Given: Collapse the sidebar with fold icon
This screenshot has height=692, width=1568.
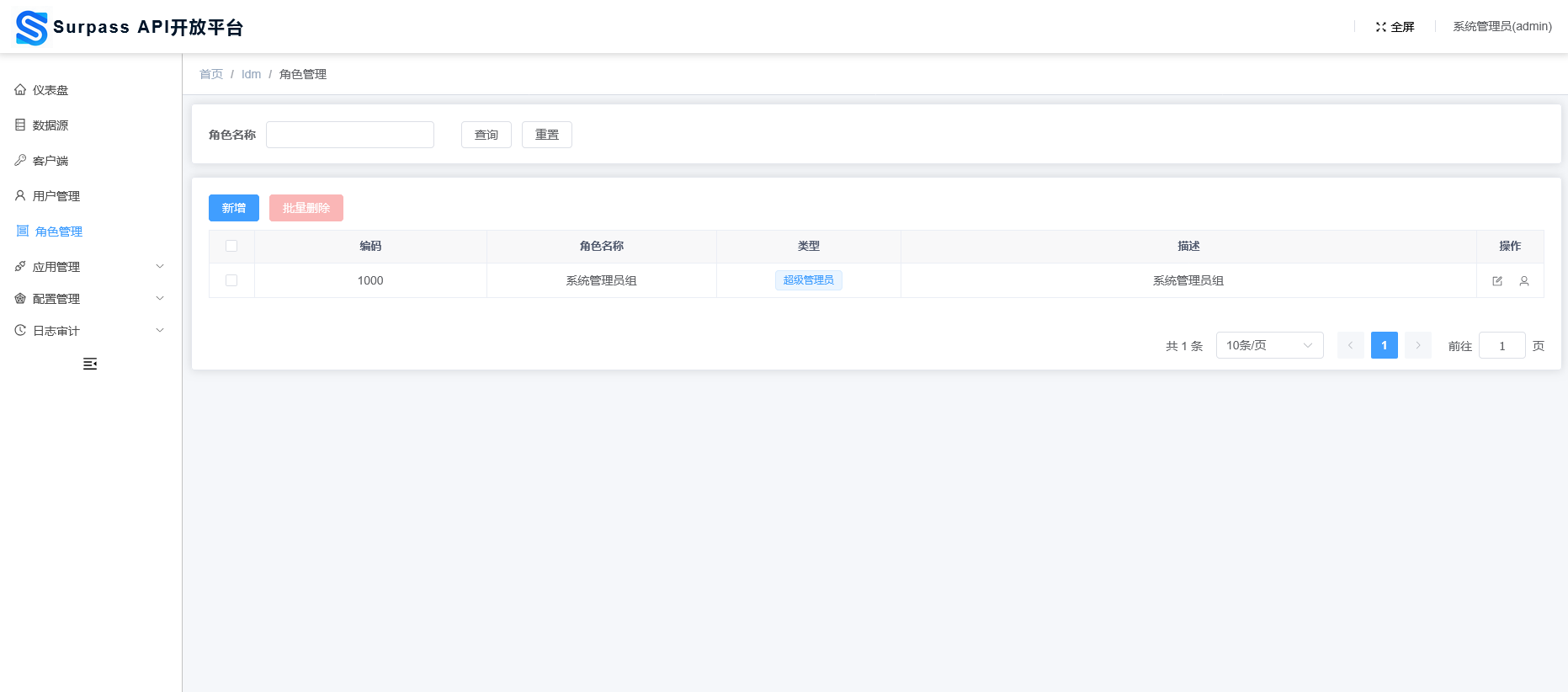Looking at the screenshot, I should 90,364.
